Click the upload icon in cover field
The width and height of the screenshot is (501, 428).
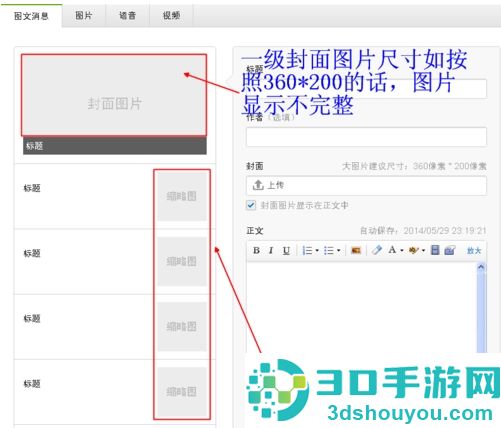tap(258, 185)
